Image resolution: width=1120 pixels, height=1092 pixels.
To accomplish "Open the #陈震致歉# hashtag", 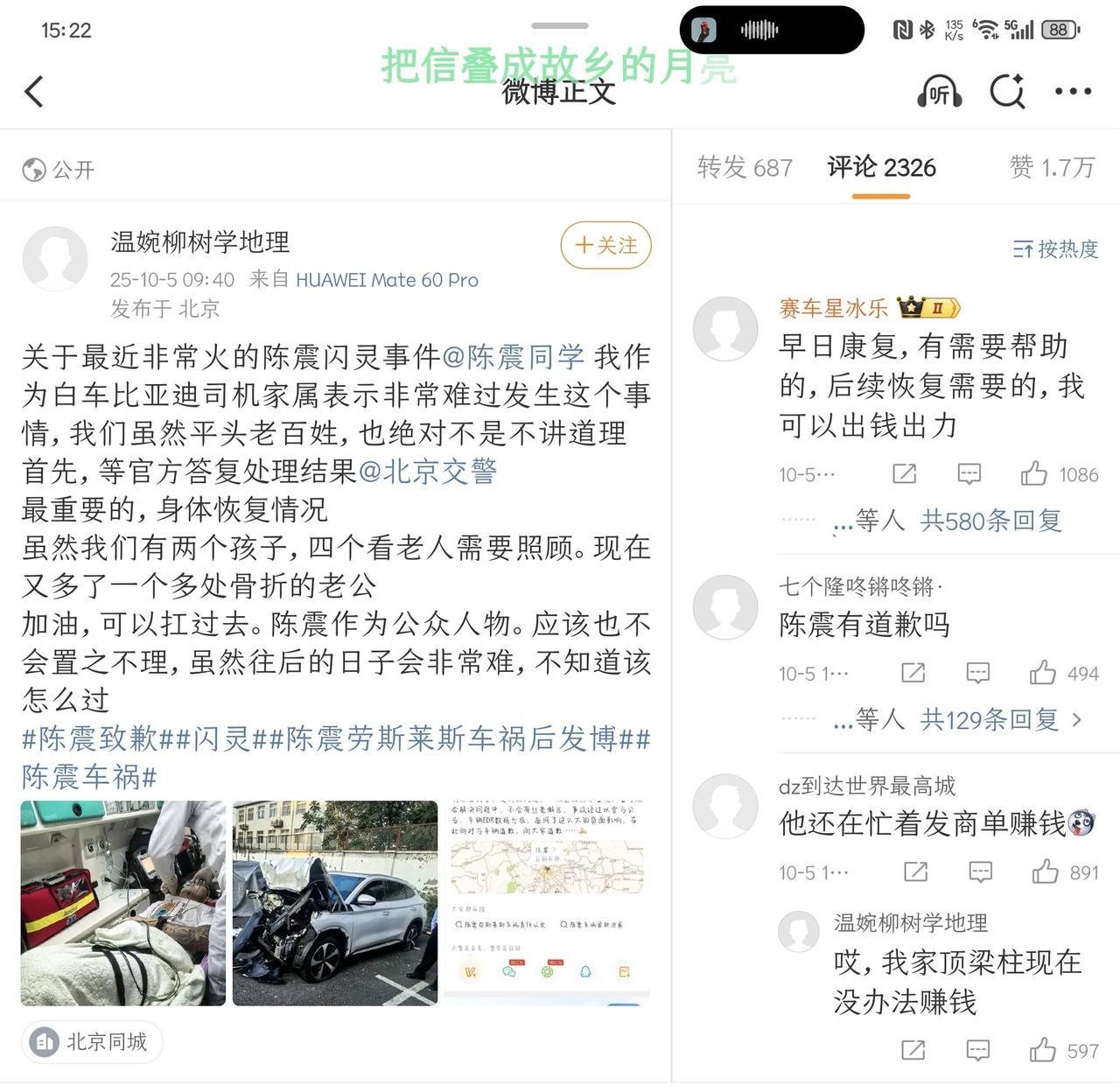I will (100, 738).
